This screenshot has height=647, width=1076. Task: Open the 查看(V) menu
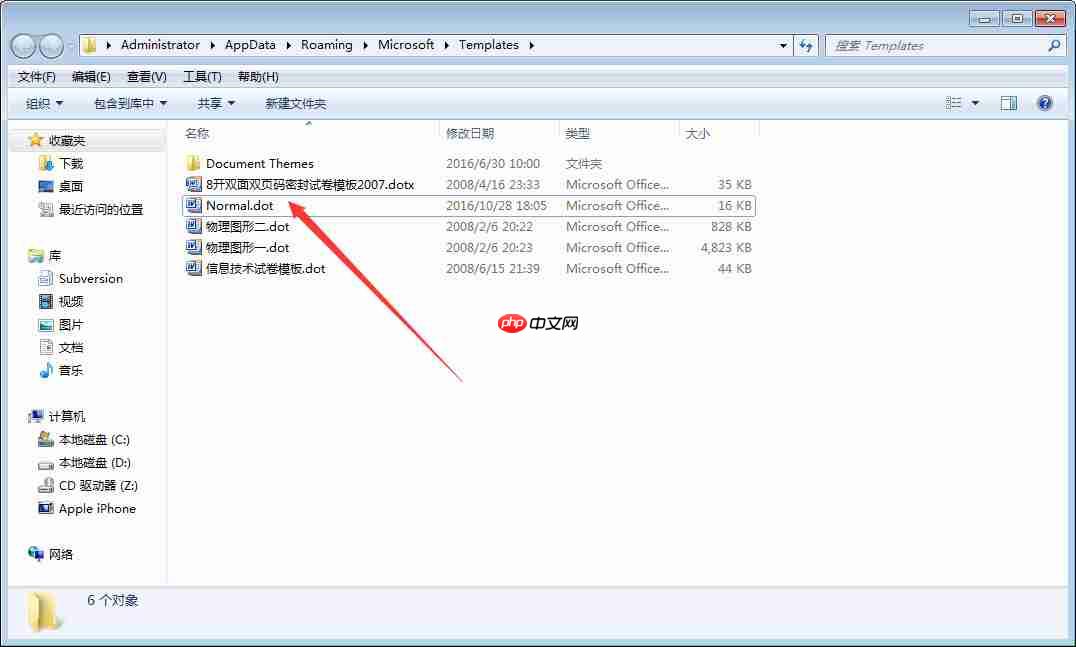pos(145,76)
